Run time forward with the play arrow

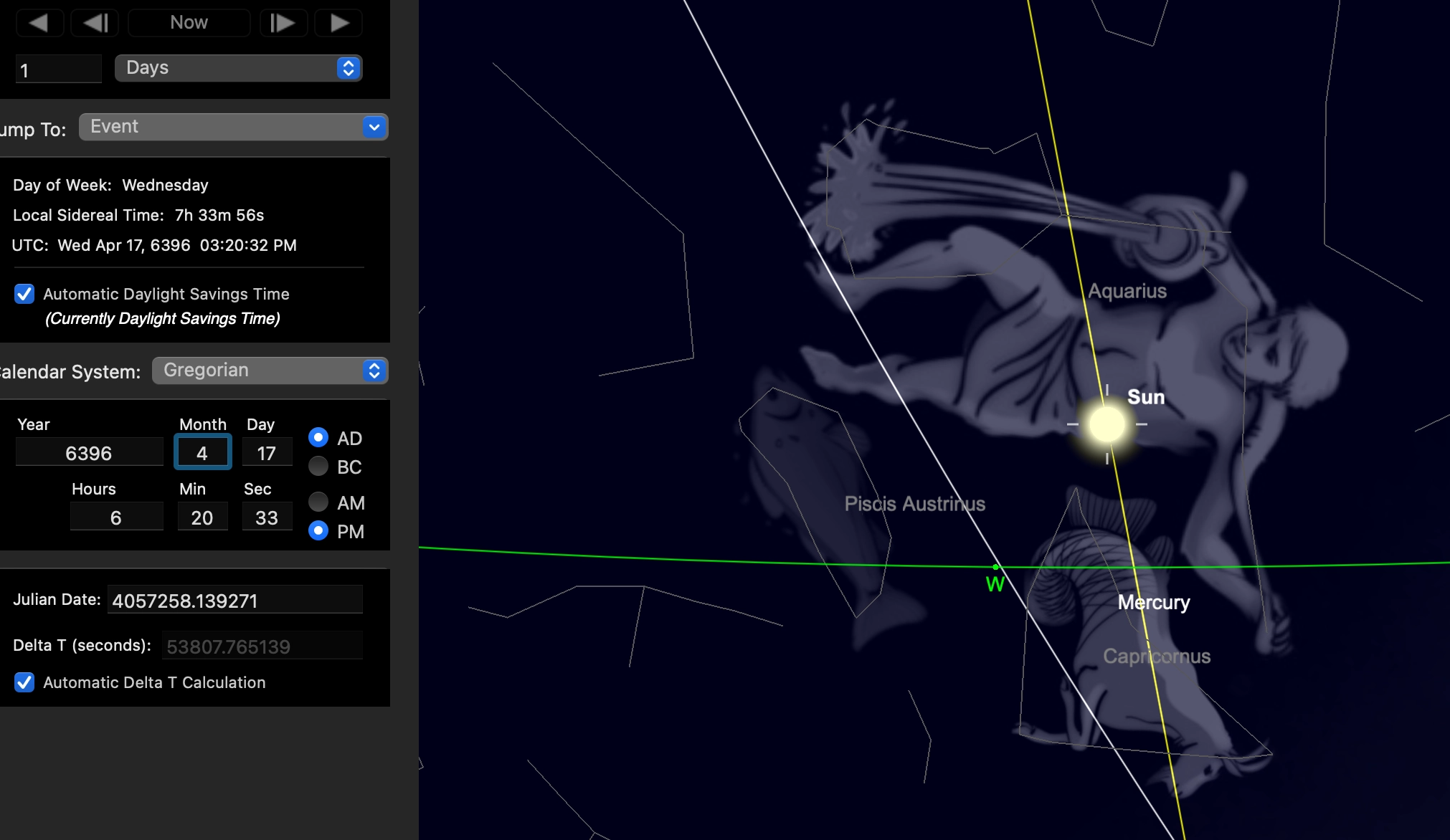(x=340, y=23)
